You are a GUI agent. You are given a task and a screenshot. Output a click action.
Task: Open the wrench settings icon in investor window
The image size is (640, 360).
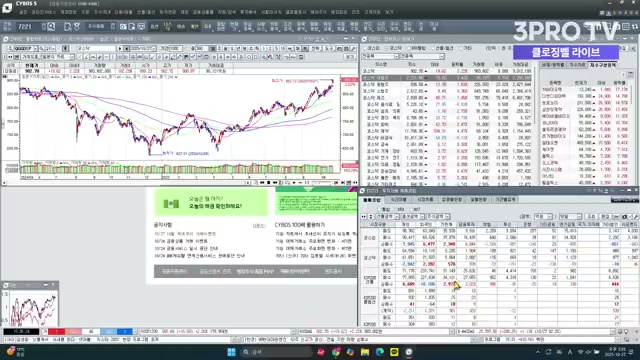click(x=635, y=216)
